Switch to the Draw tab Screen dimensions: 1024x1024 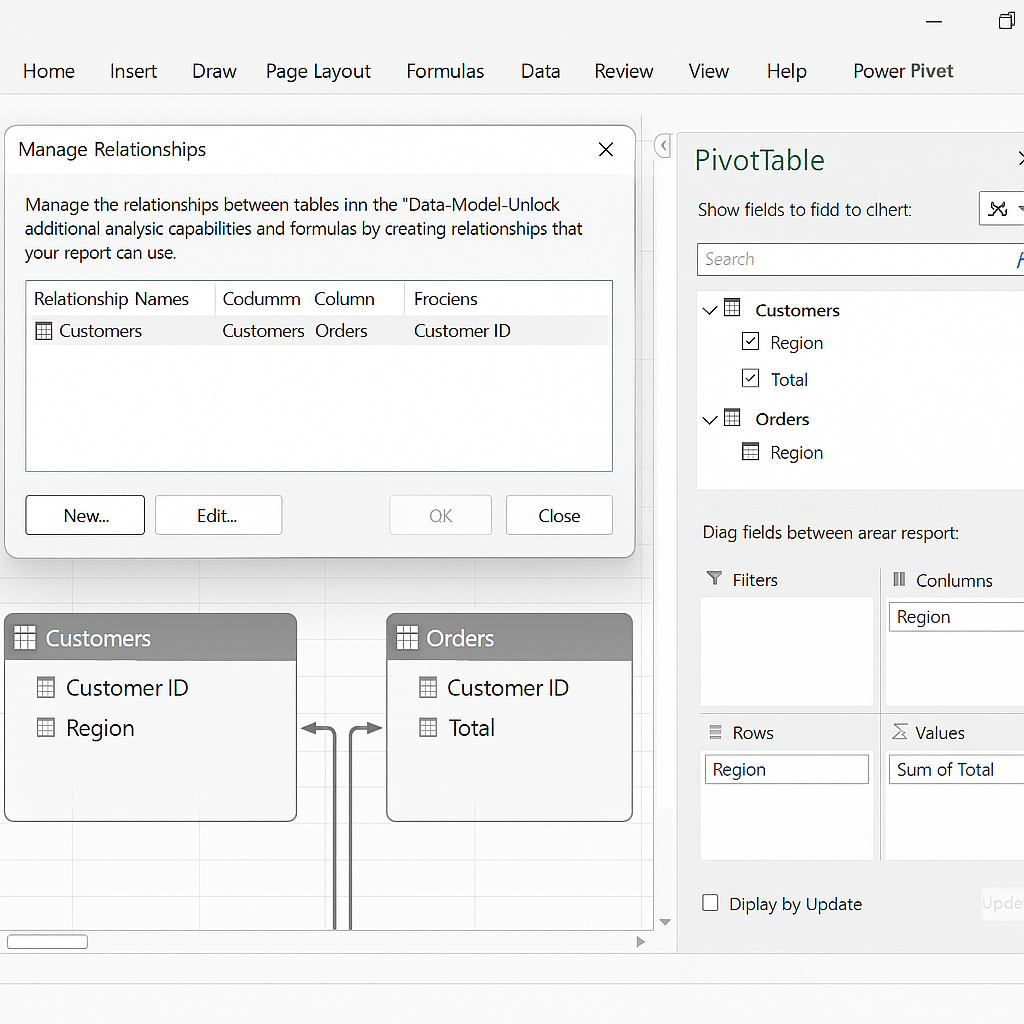tap(214, 71)
